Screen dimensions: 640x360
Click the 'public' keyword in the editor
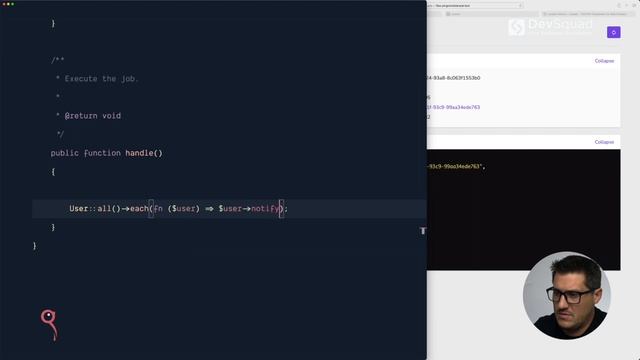(x=64, y=153)
